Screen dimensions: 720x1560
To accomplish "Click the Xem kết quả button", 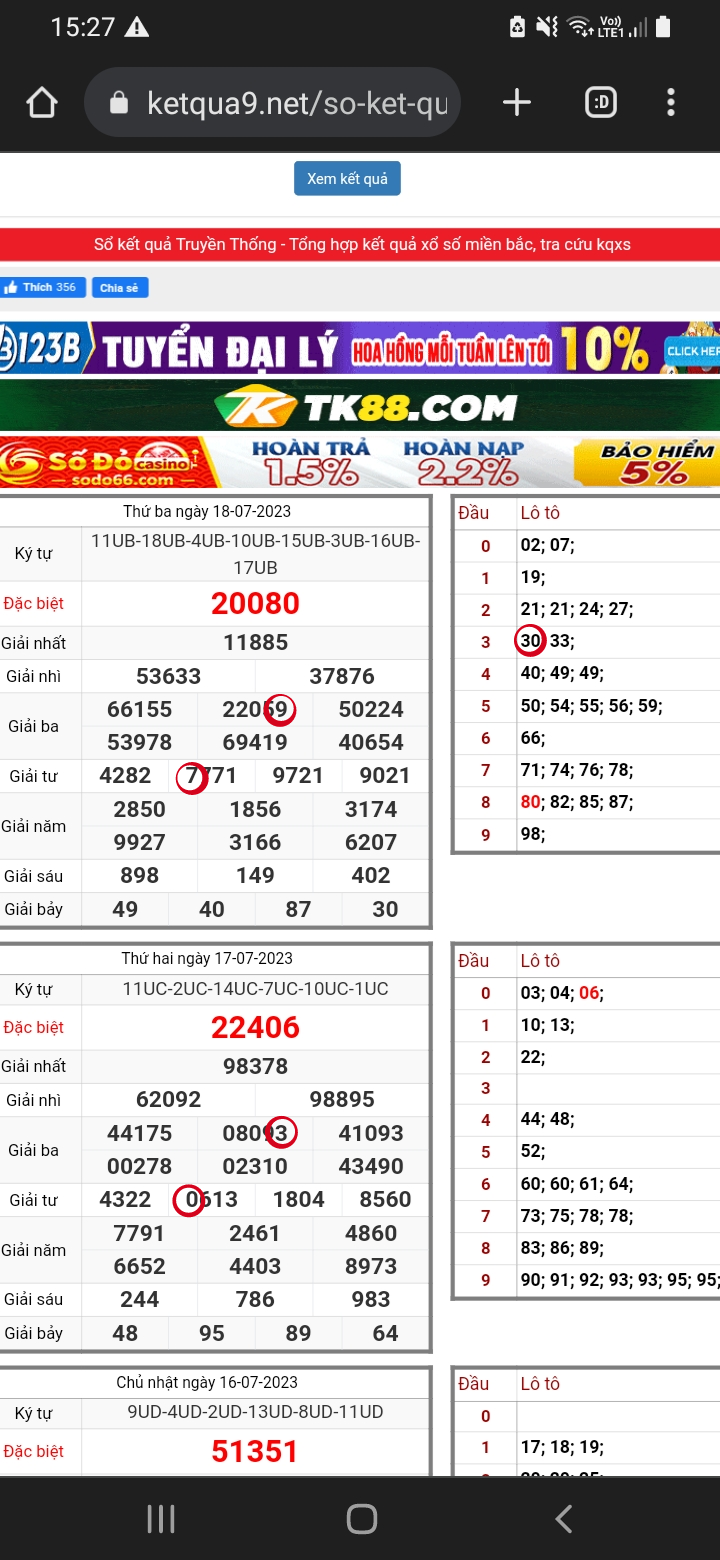I will 347,178.
